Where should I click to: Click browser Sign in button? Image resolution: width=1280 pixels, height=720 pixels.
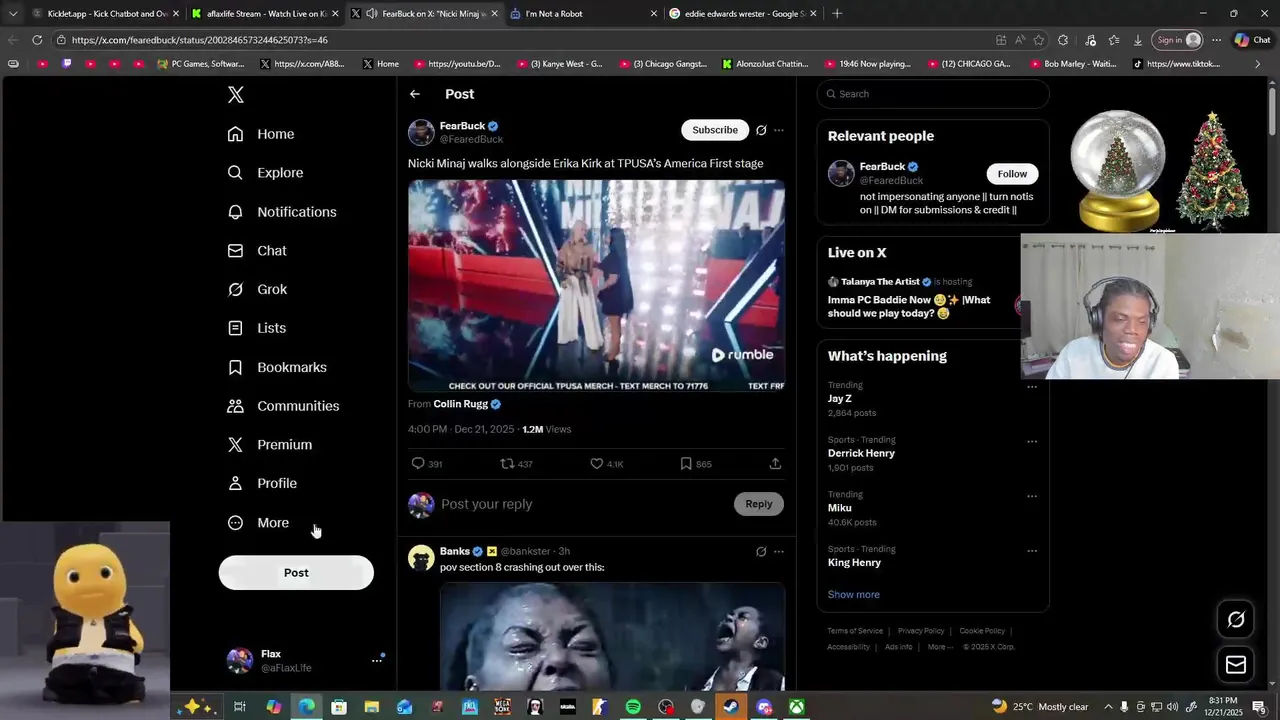(x=1178, y=40)
